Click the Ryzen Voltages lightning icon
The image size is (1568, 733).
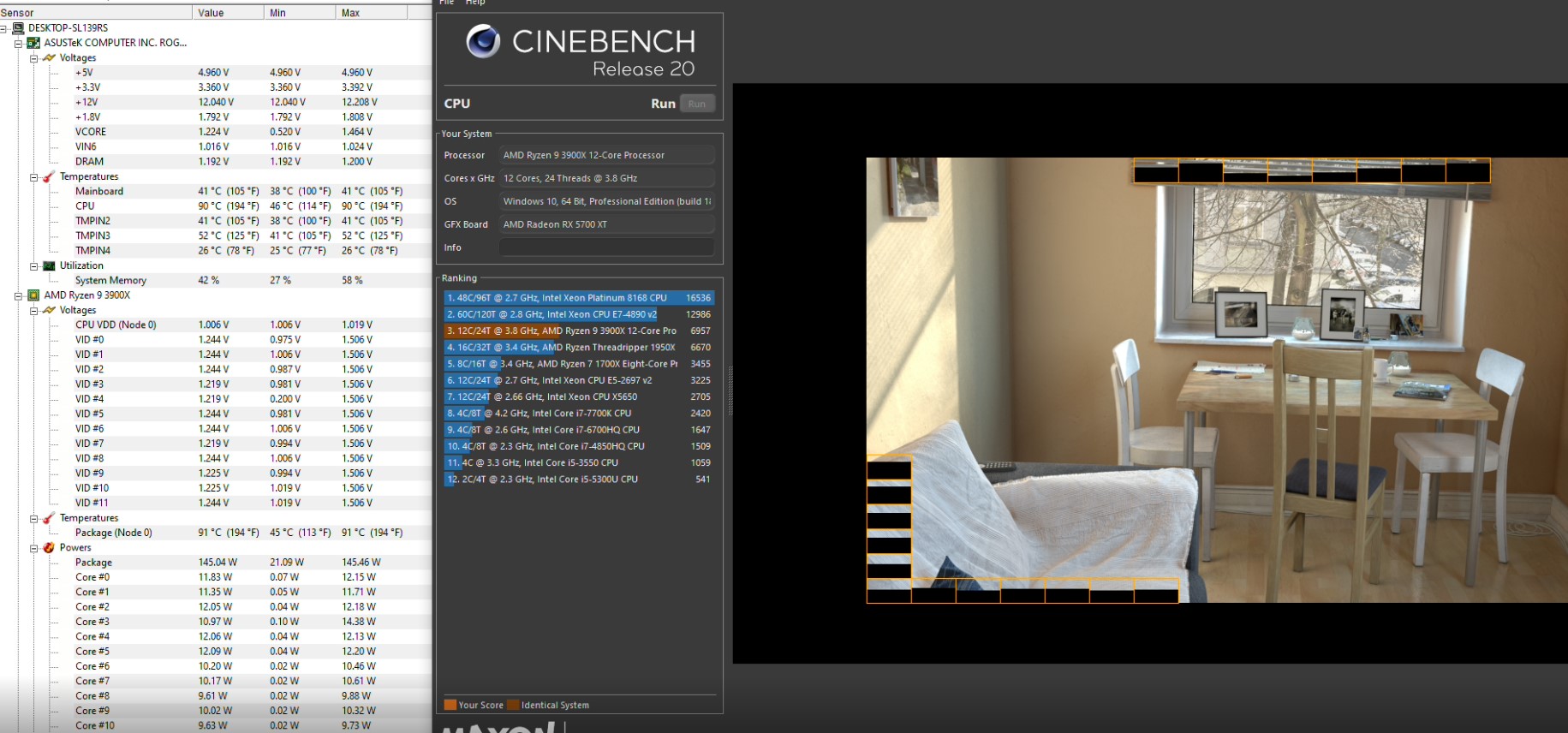click(49, 311)
